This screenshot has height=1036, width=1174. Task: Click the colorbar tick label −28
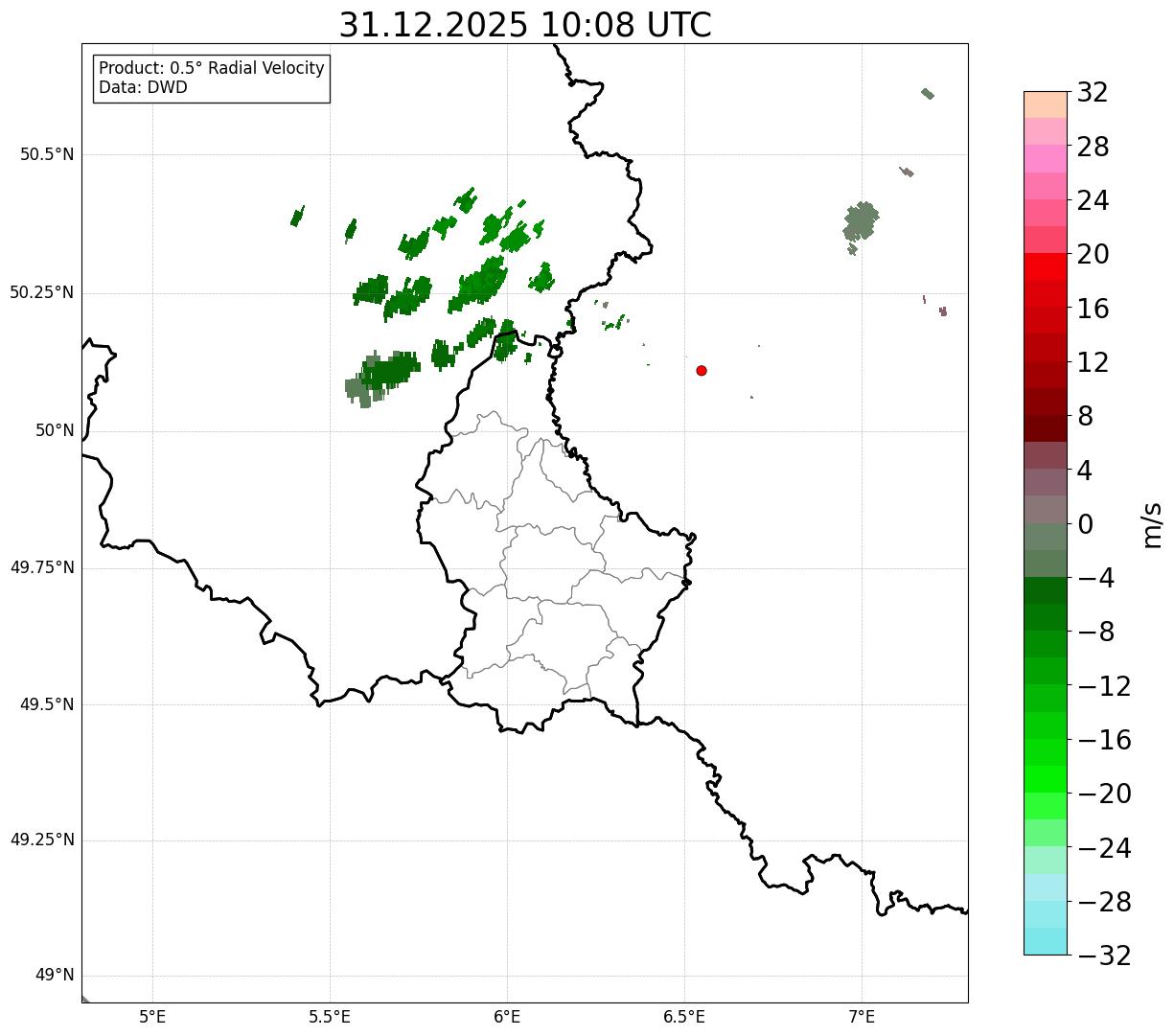(x=1104, y=902)
